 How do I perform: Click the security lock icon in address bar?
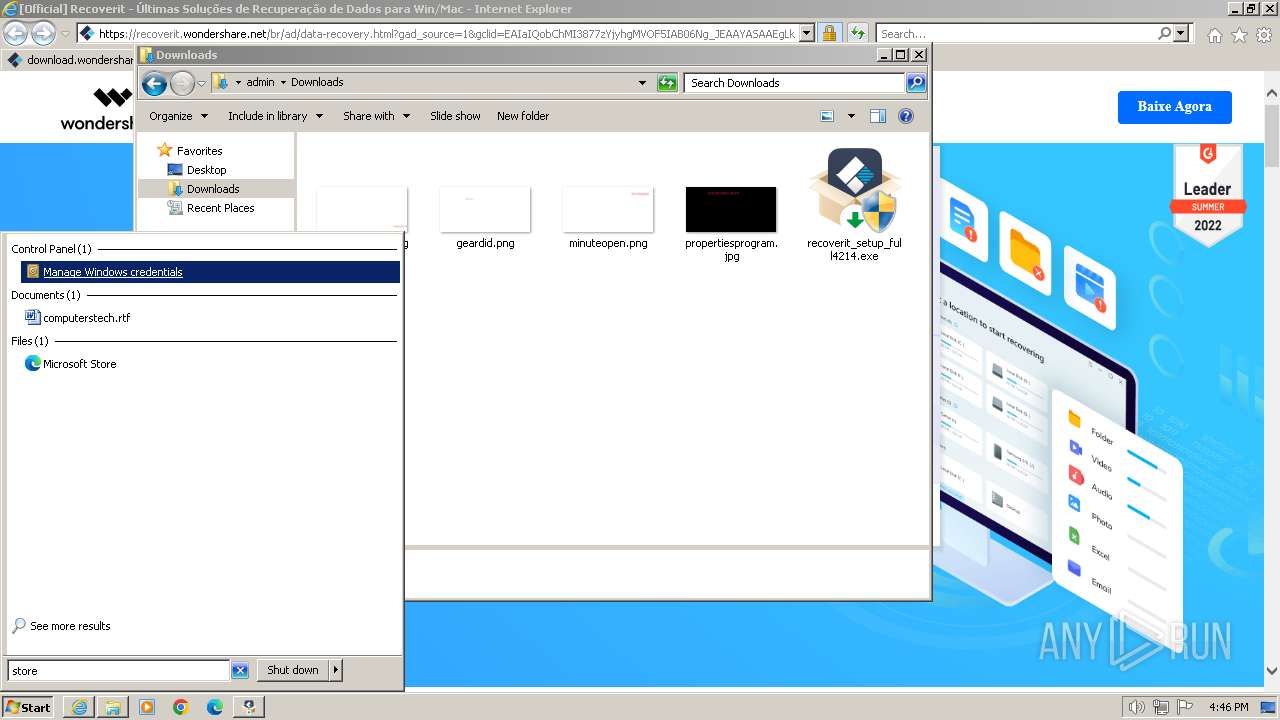point(829,33)
